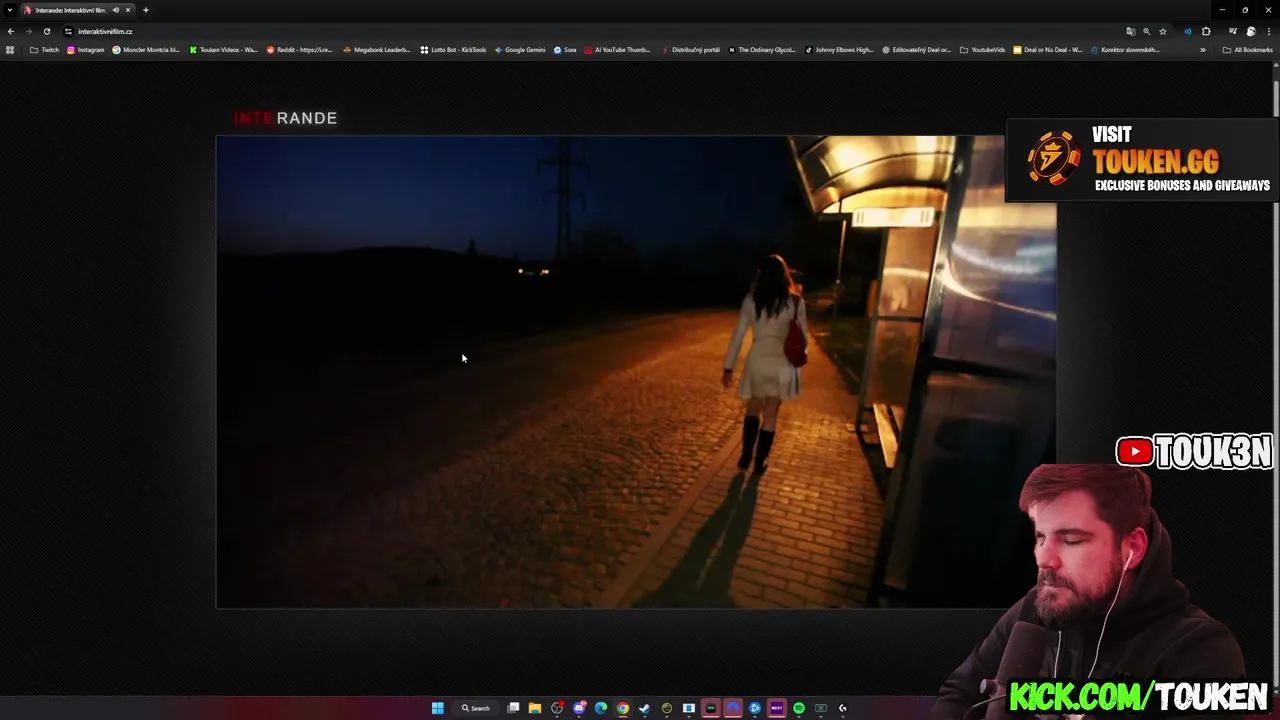The width and height of the screenshot is (1280, 720).
Task: Open the All Bookmarks folder
Action: pyautogui.click(x=1247, y=49)
